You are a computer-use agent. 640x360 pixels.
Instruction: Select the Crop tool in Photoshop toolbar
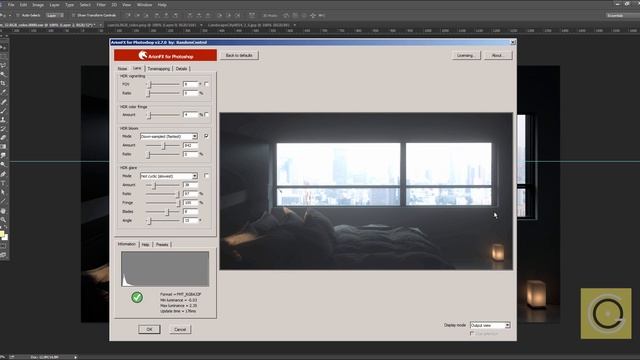tap(3, 83)
